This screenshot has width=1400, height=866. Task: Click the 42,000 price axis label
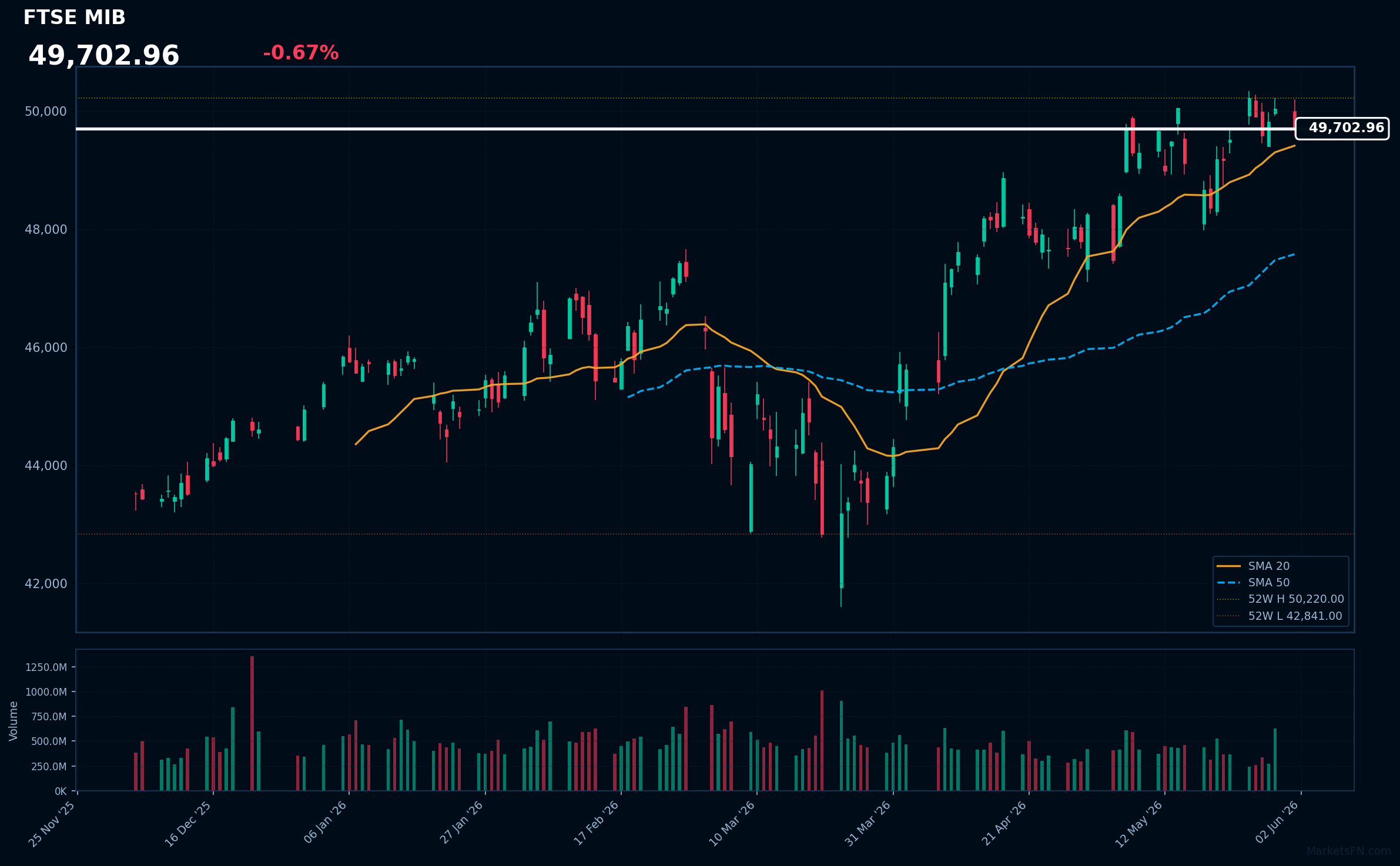pos(46,583)
